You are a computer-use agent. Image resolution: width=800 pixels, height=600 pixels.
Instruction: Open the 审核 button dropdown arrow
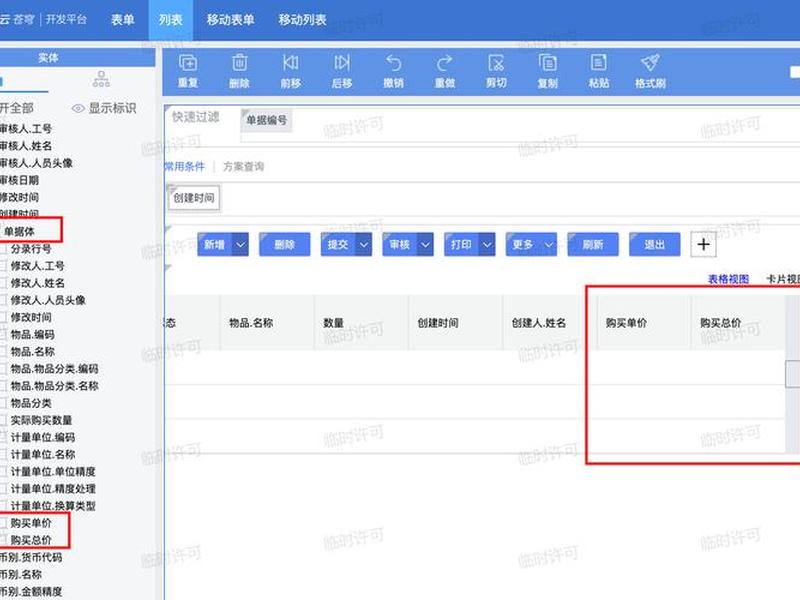click(425, 245)
